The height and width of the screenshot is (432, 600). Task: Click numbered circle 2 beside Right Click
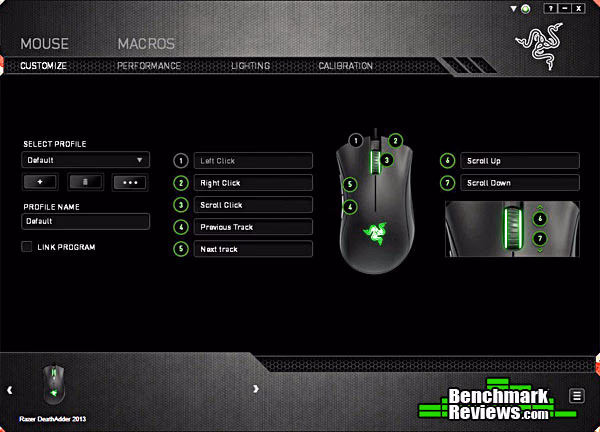pyautogui.click(x=181, y=183)
